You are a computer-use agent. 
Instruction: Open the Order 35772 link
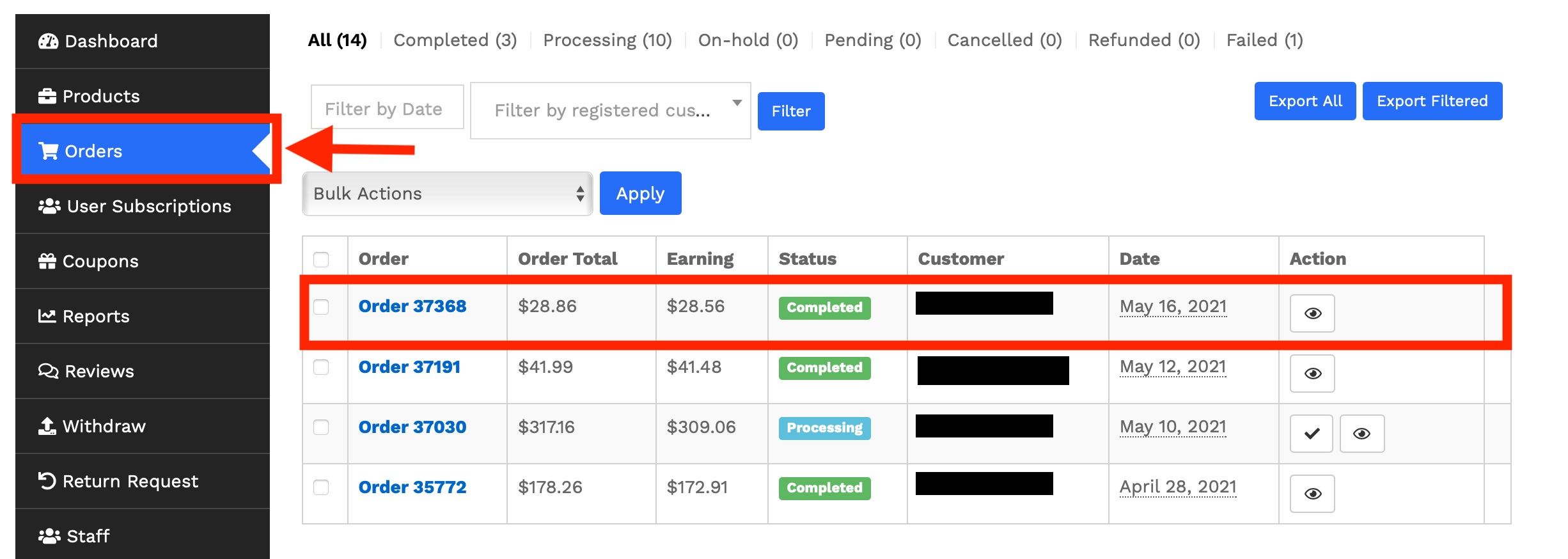(x=412, y=487)
